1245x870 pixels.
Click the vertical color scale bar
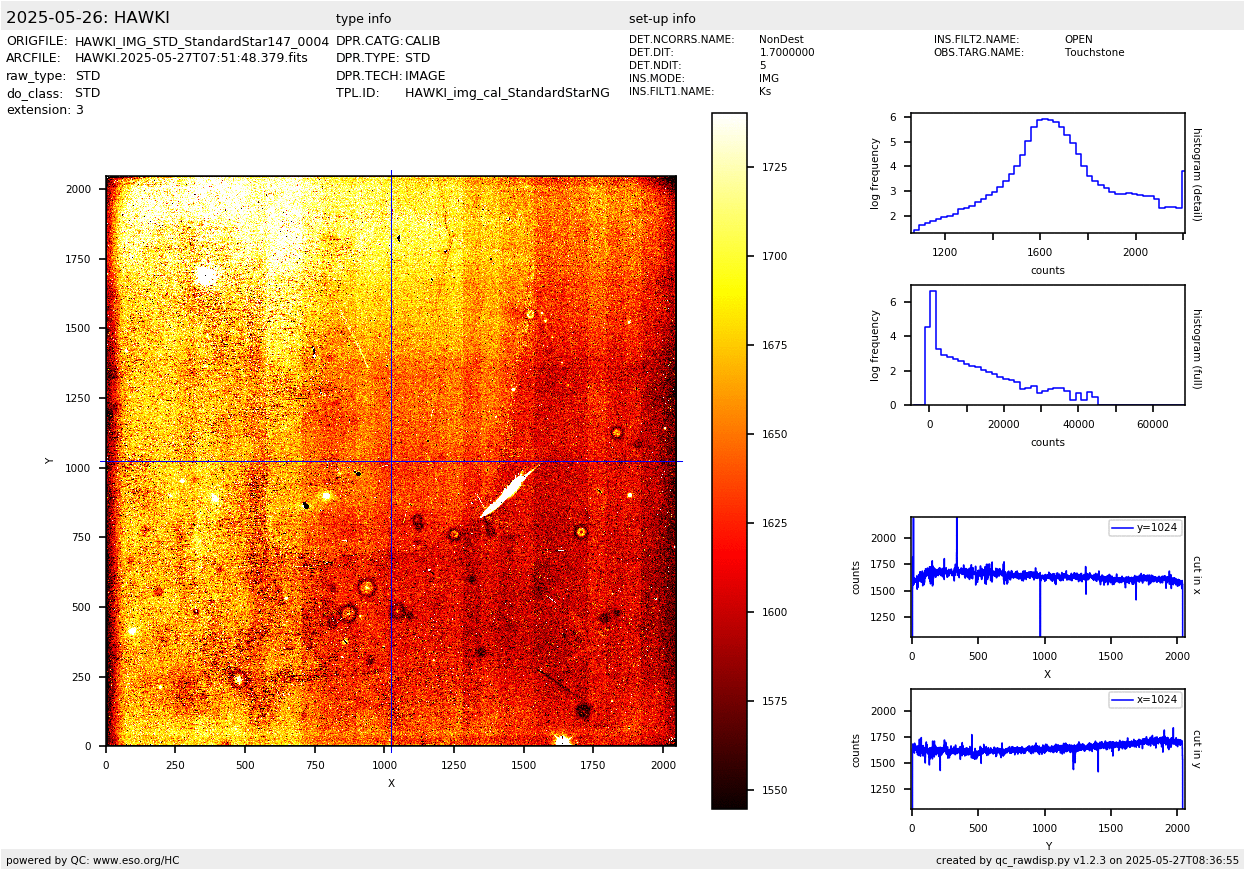point(729,460)
